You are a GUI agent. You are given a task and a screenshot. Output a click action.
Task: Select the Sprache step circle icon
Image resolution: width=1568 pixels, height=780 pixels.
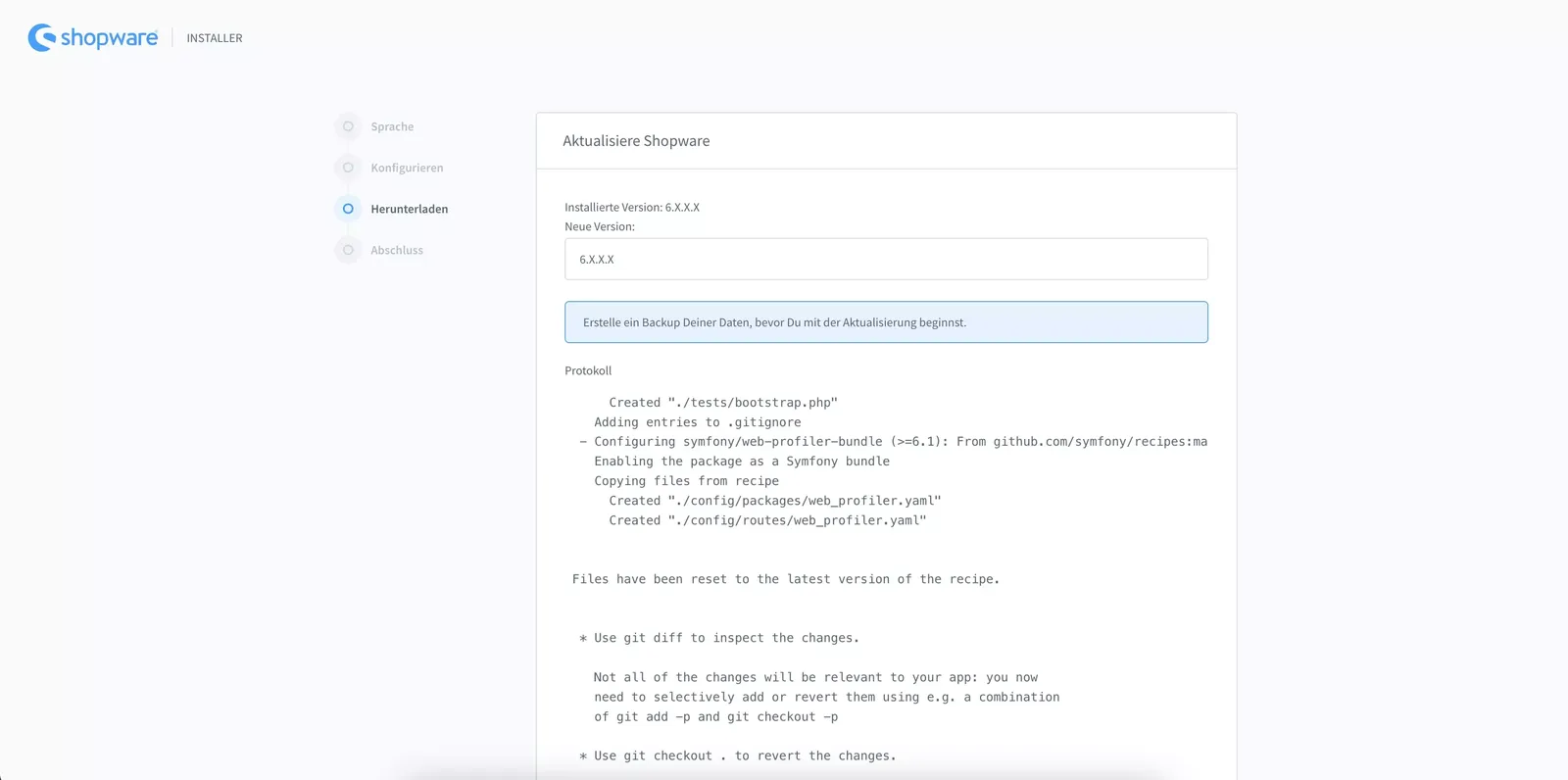[x=348, y=126]
